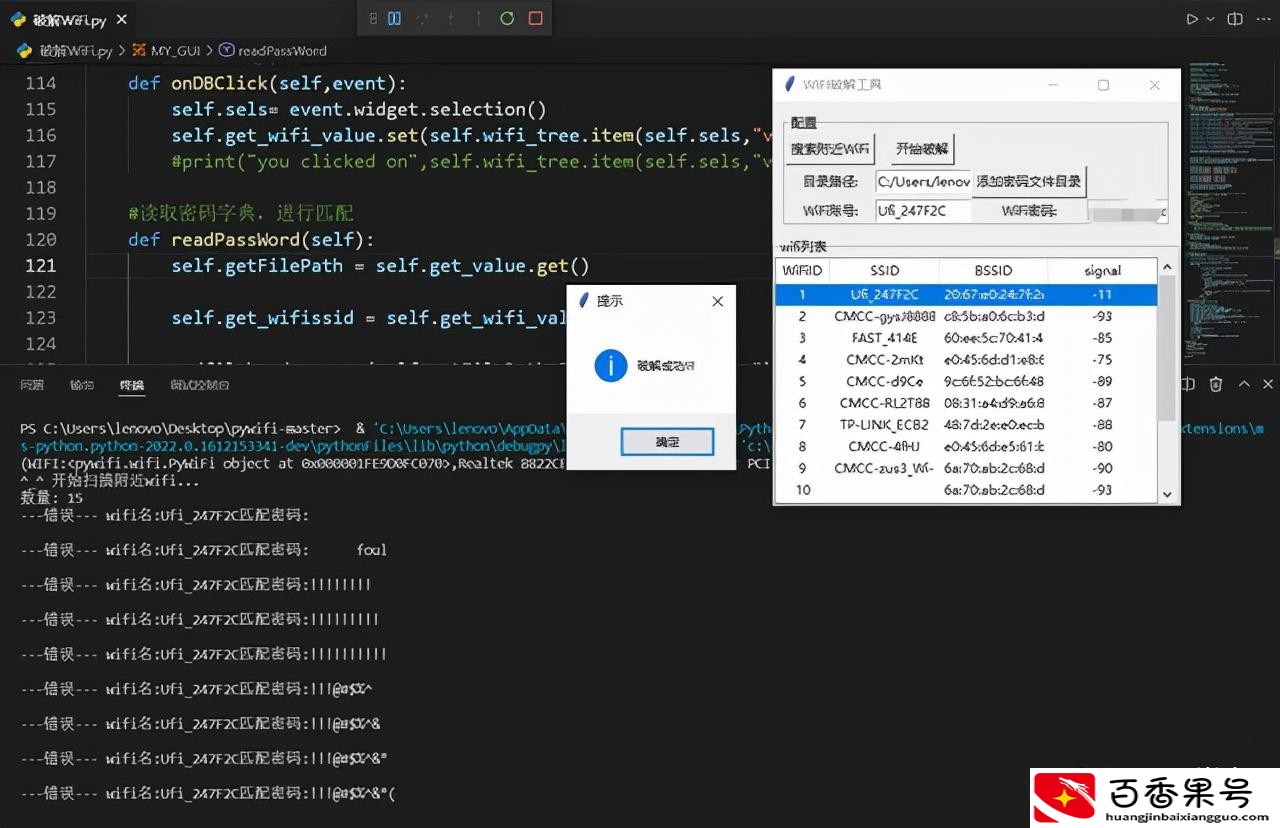Select the Ufi_247F2C wifi row
This screenshot has height=828, width=1280.
[x=966, y=294]
